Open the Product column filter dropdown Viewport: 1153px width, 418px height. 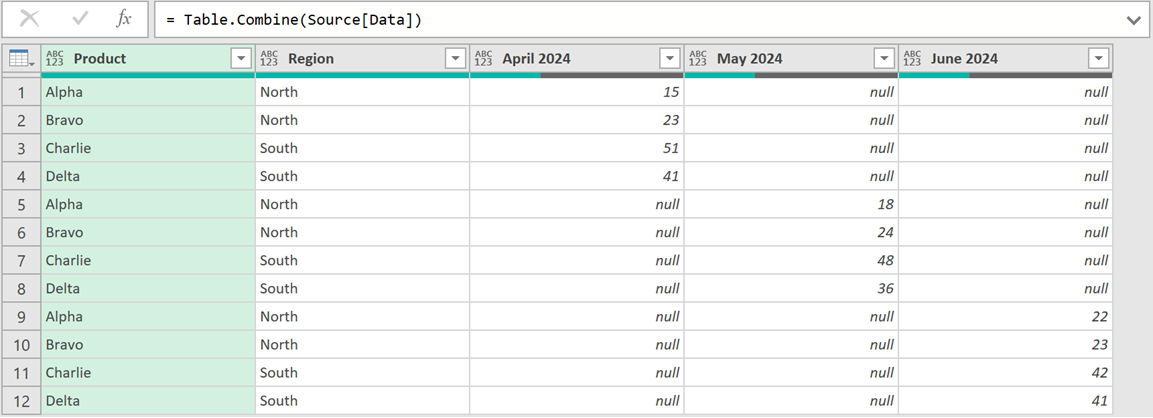241,59
